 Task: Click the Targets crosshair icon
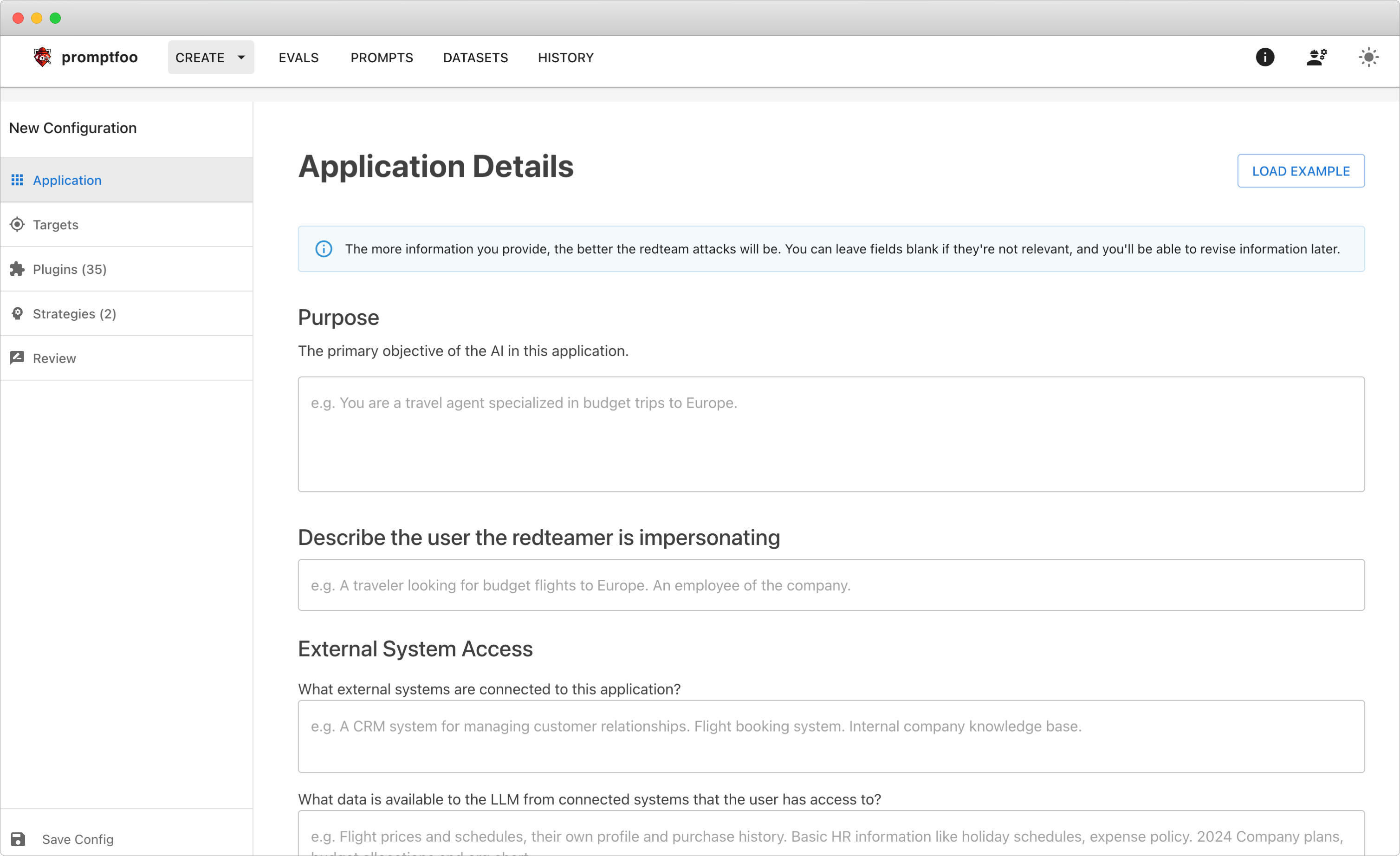17,224
